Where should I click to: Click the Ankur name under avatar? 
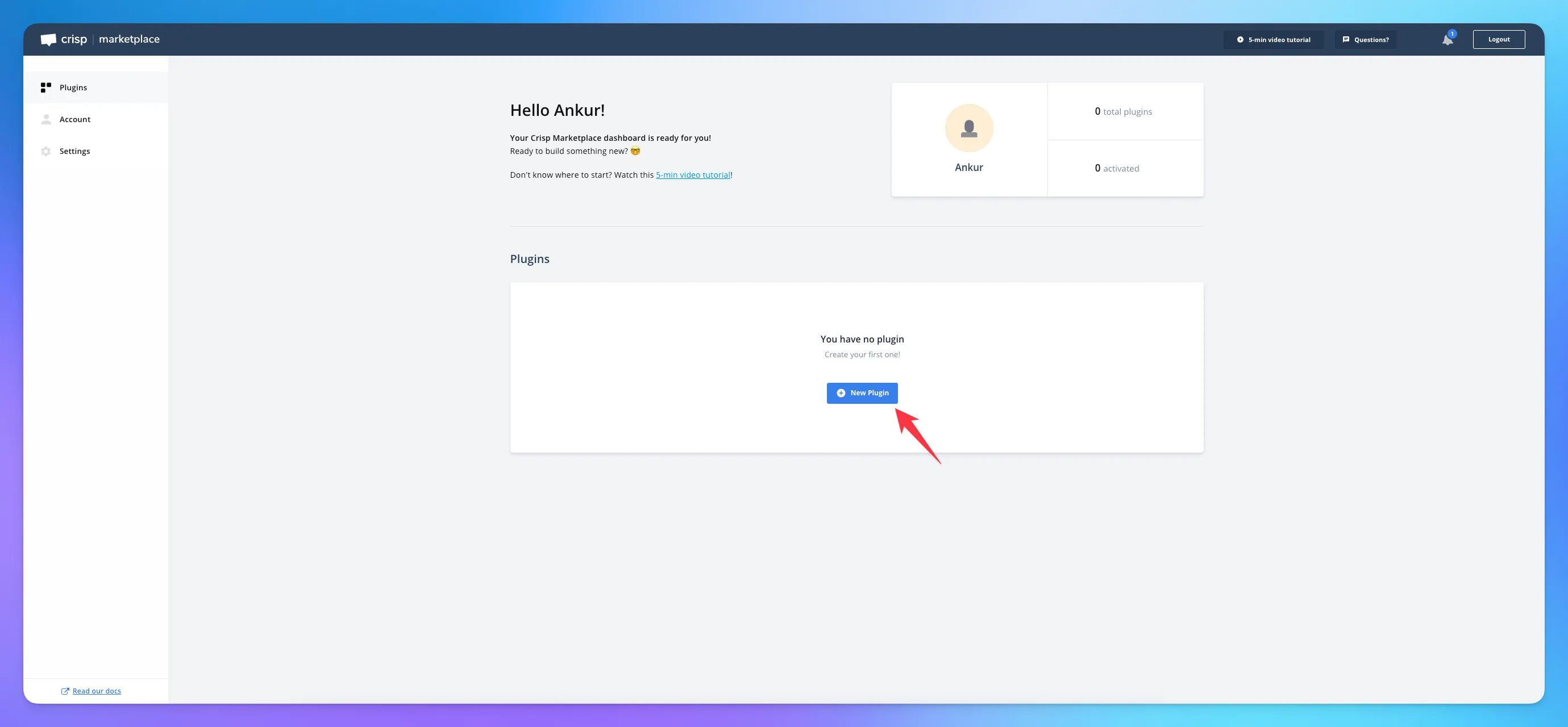coord(969,168)
